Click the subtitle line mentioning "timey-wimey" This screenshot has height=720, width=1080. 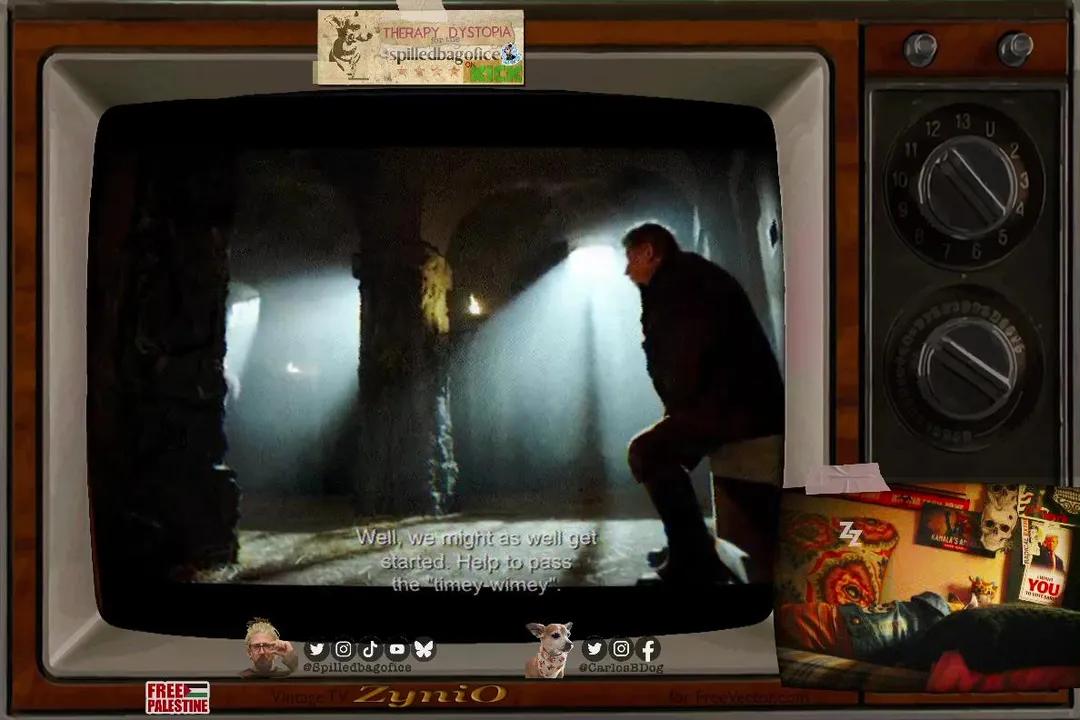pyautogui.click(x=475, y=585)
